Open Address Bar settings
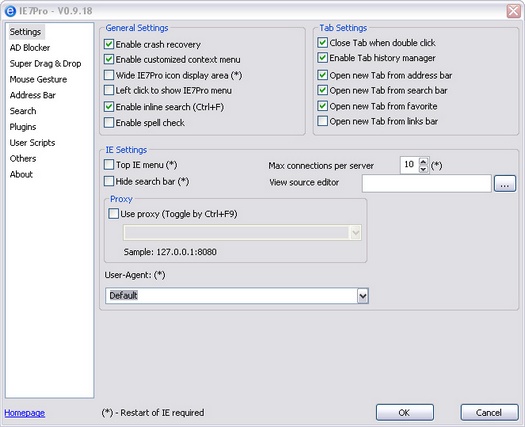The height and width of the screenshot is (427, 525). (x=32, y=95)
